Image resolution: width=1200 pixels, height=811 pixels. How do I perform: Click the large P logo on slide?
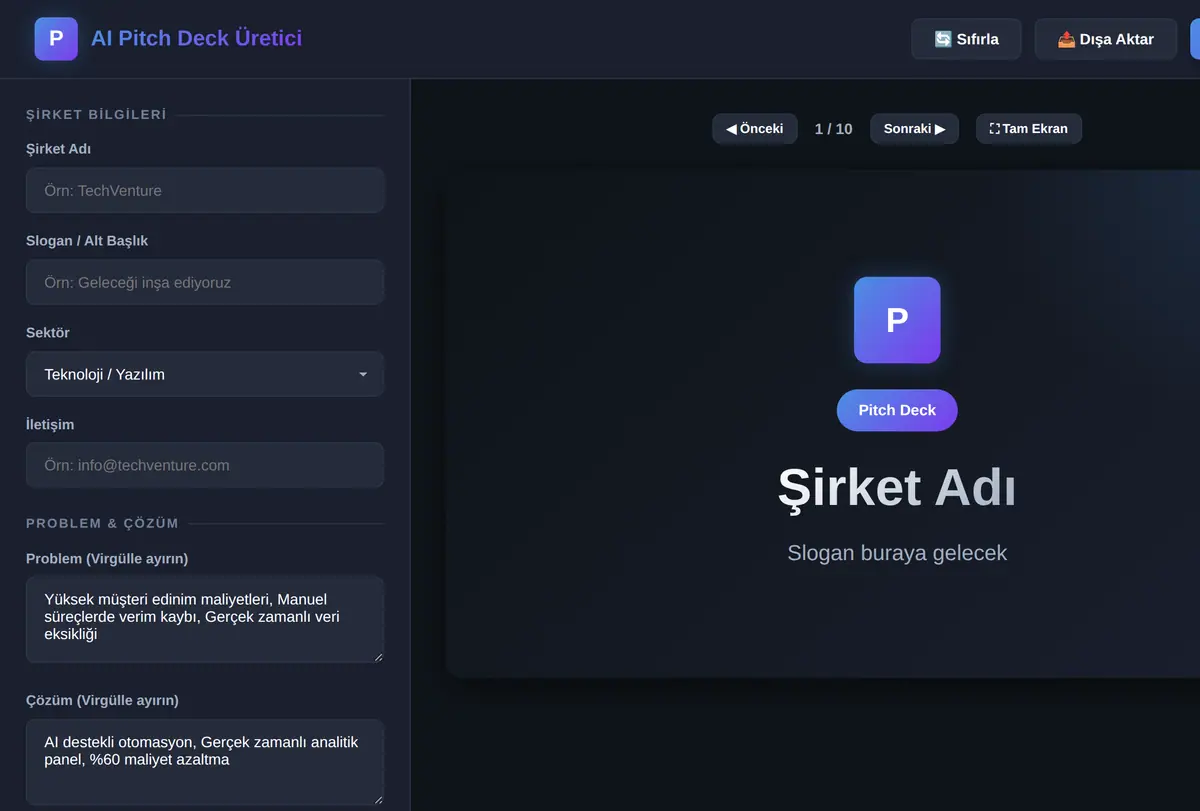pos(897,320)
